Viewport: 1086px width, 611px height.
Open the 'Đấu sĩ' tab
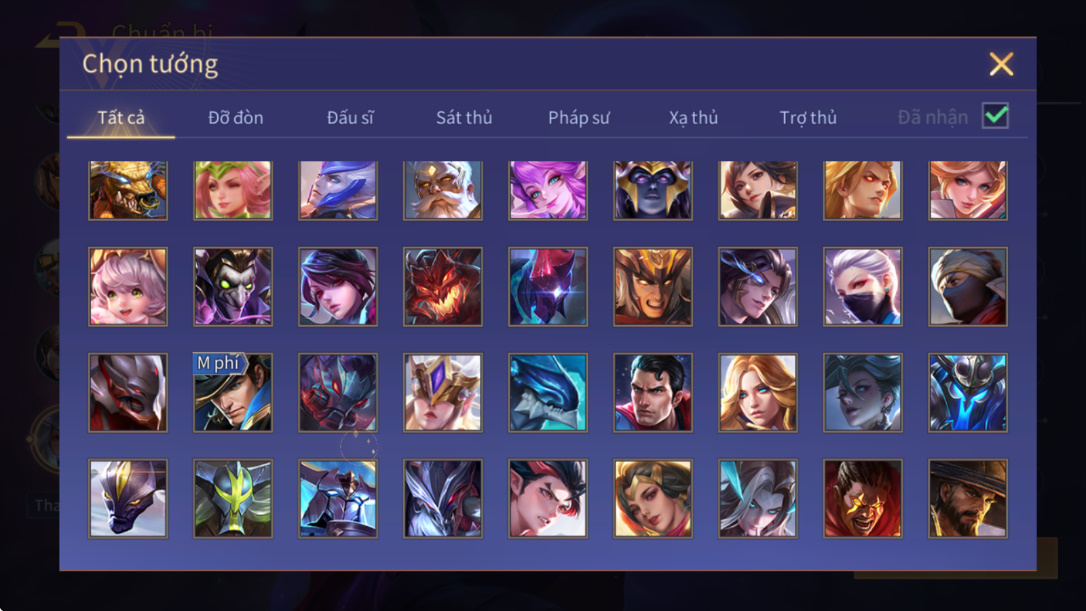point(350,118)
